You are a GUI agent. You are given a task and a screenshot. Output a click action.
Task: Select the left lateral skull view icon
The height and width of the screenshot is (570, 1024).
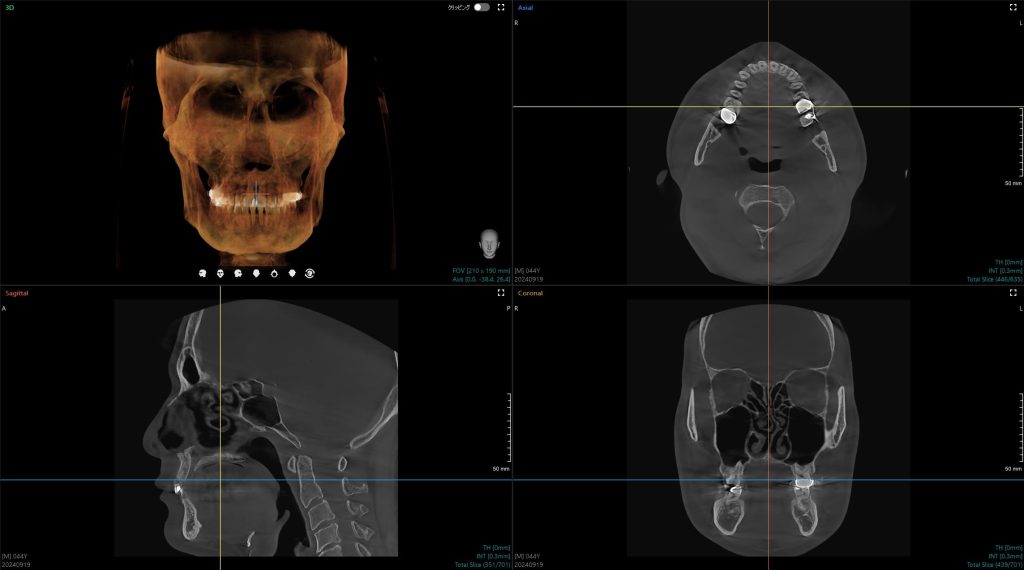coord(239,272)
